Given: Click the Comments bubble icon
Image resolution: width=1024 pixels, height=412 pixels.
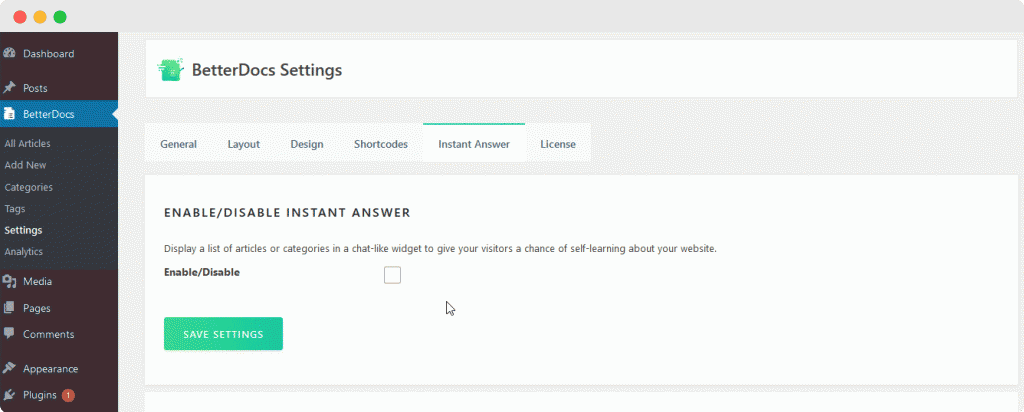Looking at the screenshot, I should point(8,334).
